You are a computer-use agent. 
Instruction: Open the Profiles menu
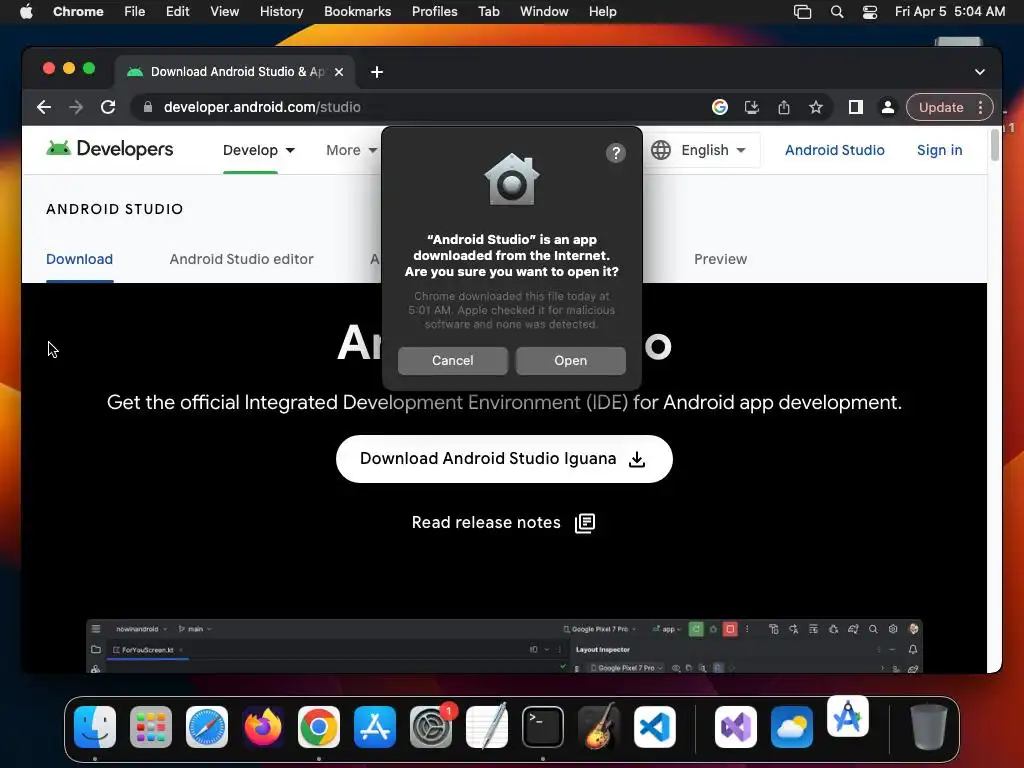pyautogui.click(x=434, y=11)
